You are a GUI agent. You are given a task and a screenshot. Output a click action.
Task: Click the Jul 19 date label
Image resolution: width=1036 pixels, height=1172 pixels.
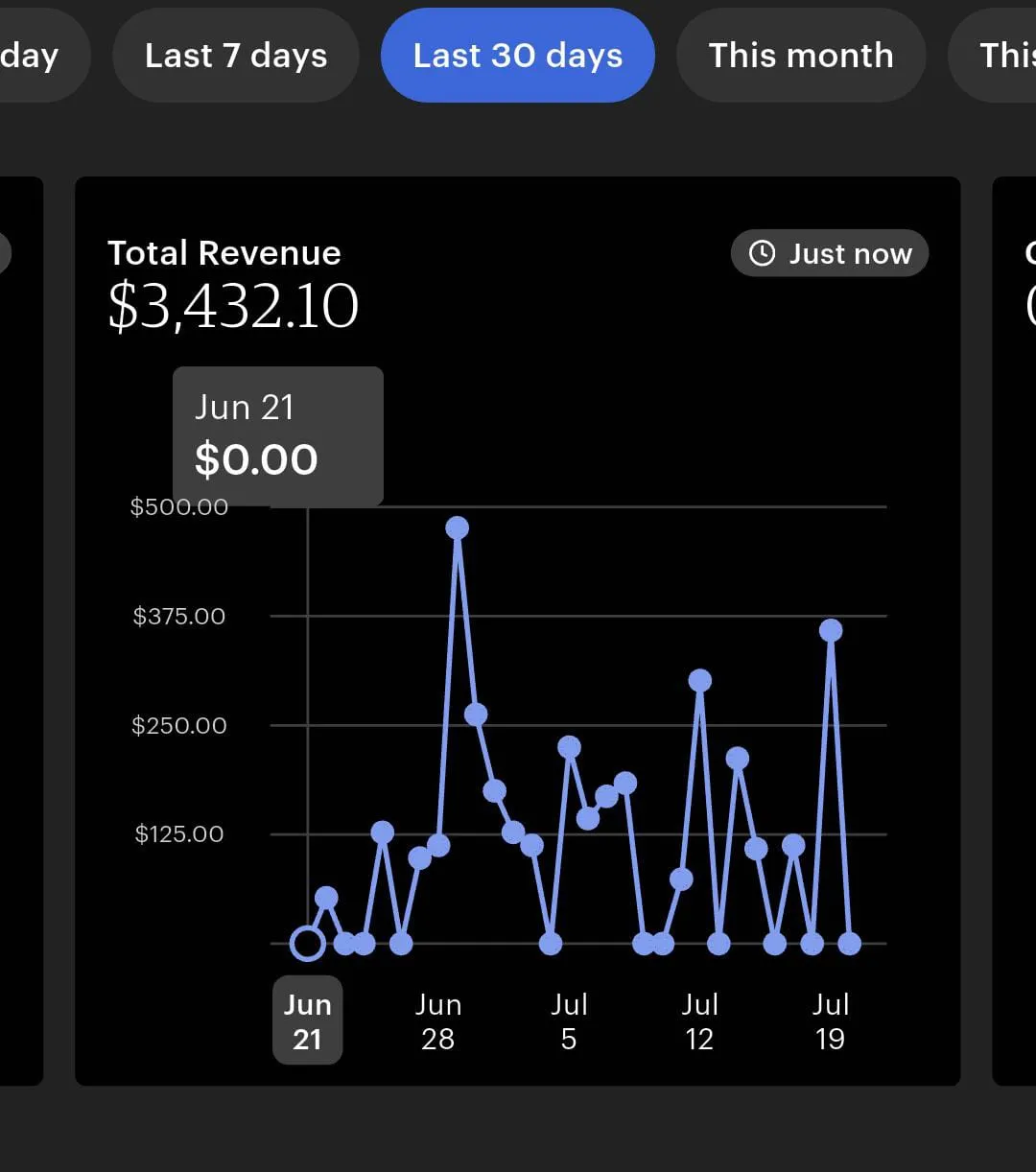(830, 1020)
